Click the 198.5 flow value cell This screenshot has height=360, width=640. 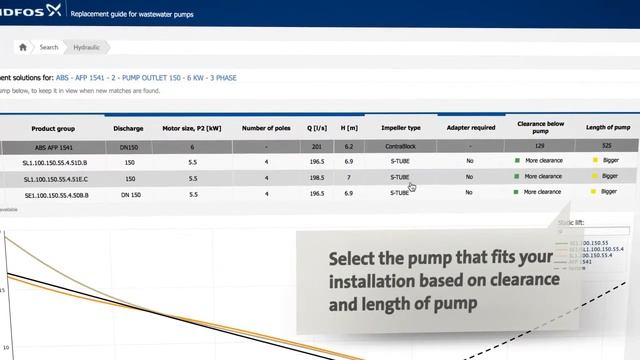coord(317,178)
